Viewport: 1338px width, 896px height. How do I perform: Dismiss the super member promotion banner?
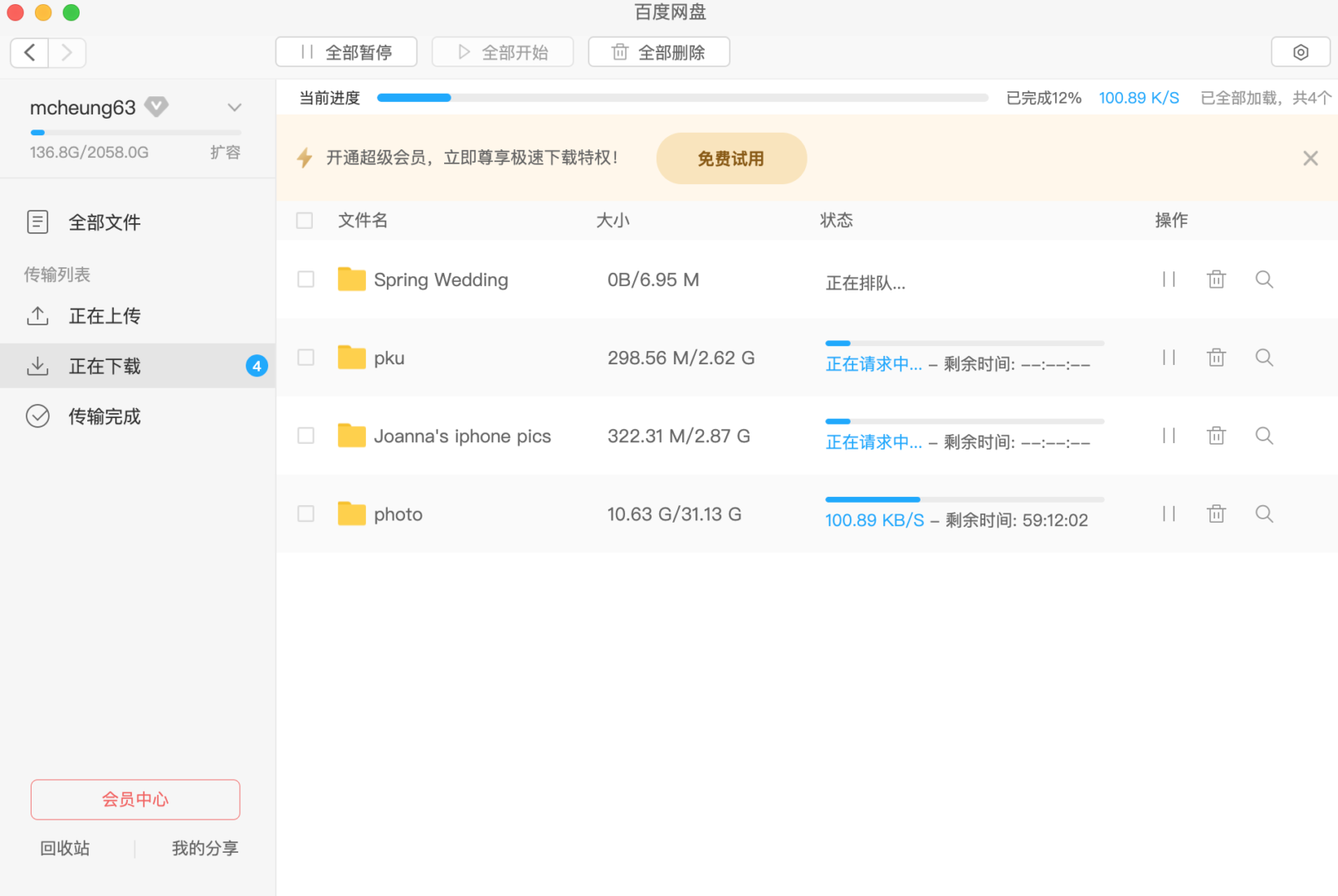click(x=1310, y=158)
